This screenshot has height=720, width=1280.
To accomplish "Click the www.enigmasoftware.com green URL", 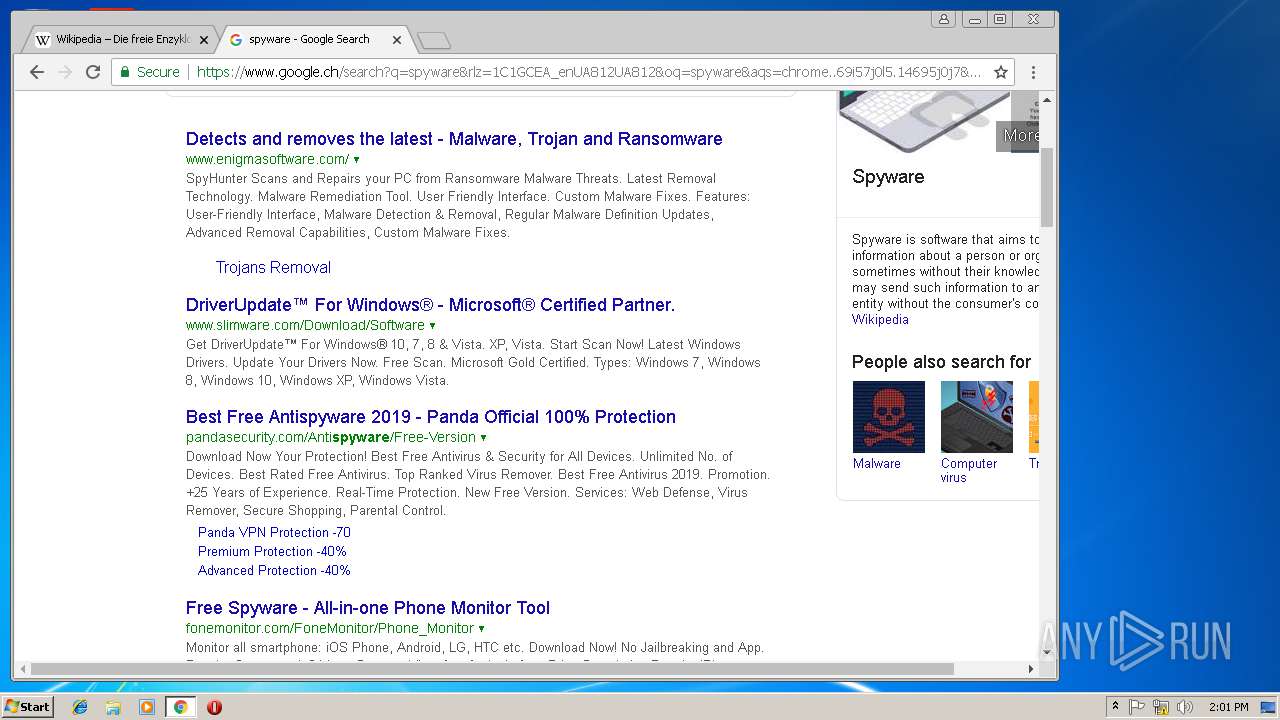I will [267, 160].
